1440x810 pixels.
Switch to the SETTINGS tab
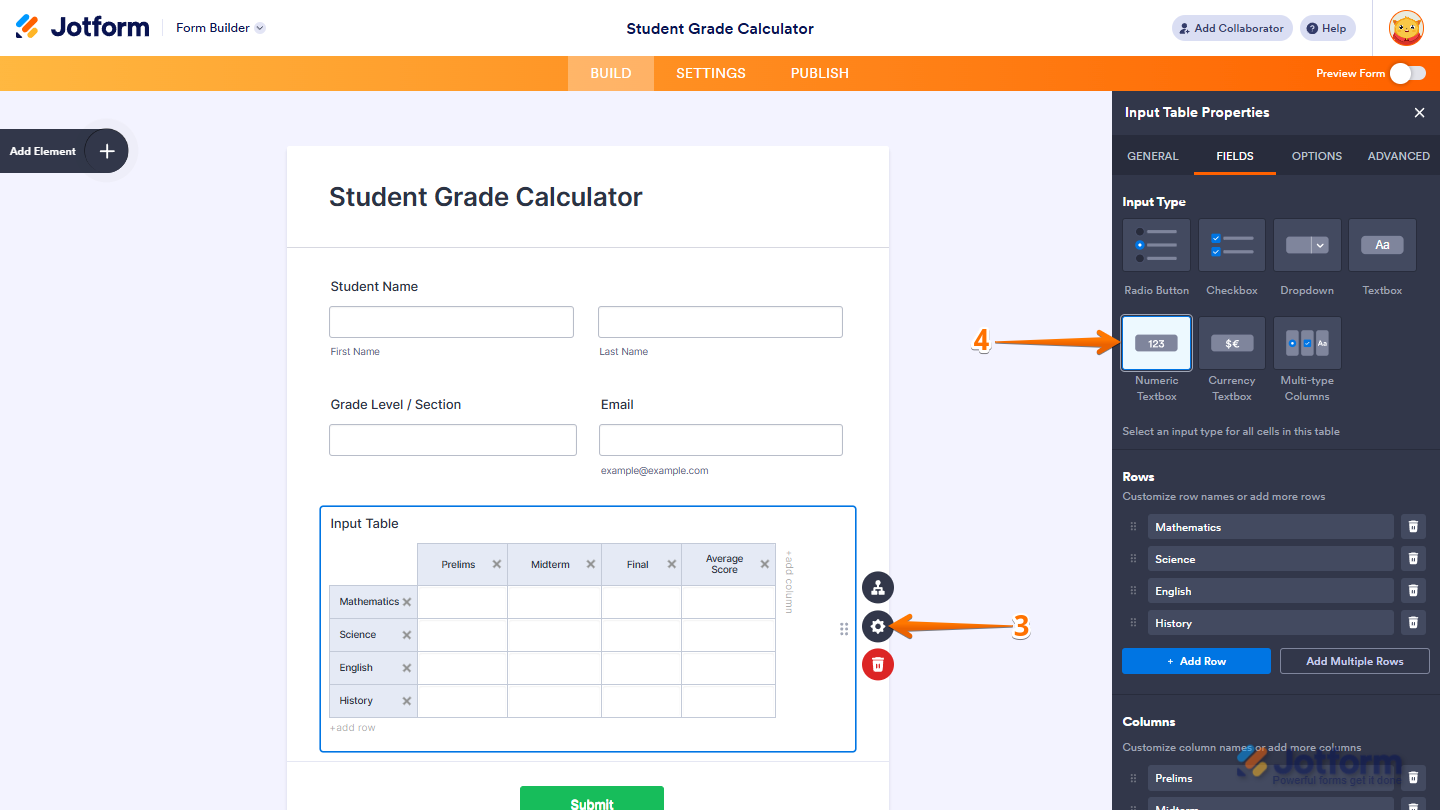[710, 73]
